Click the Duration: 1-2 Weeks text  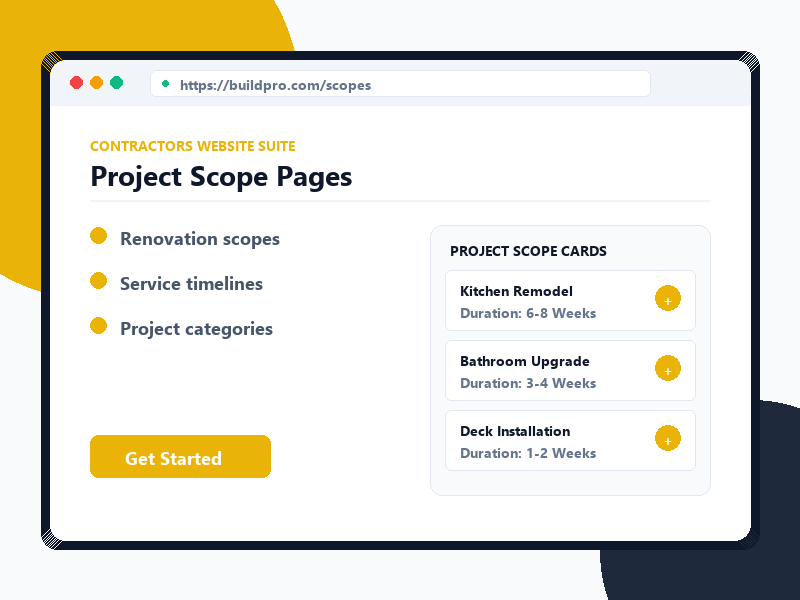528,453
